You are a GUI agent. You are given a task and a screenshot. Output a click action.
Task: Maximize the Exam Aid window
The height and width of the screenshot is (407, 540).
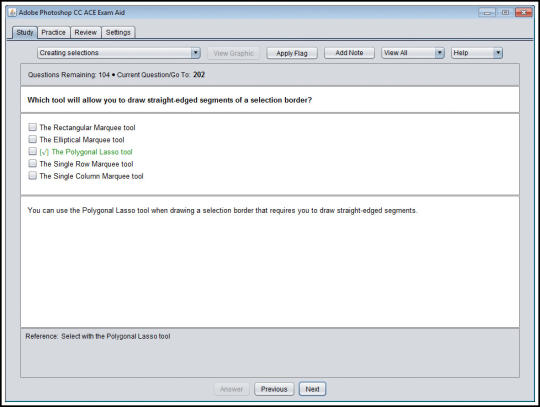(505, 13)
